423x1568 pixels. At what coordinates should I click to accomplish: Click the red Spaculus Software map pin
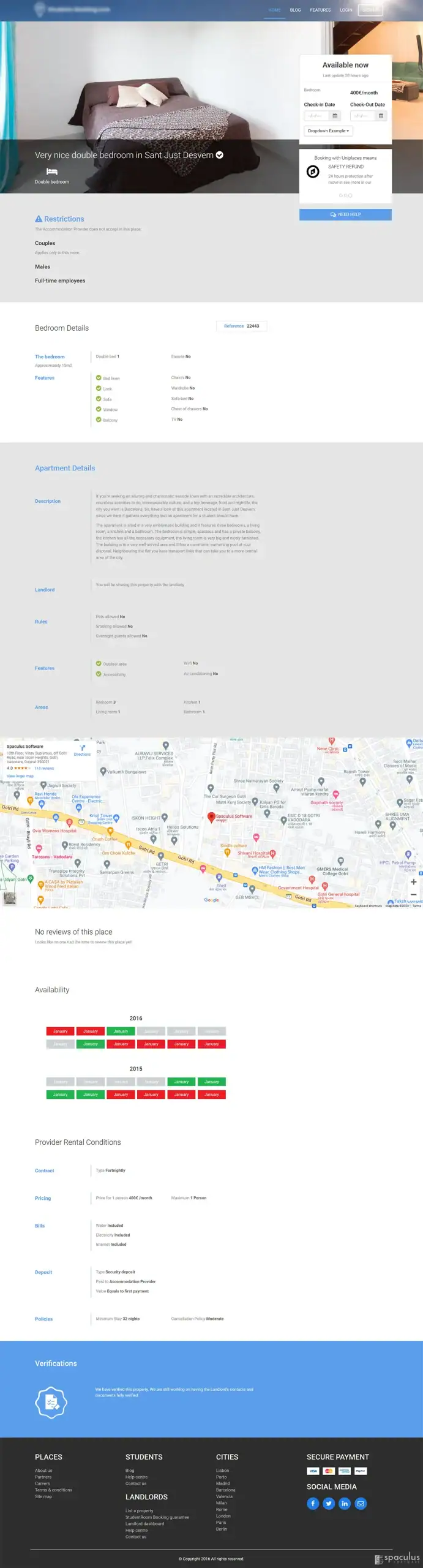[x=211, y=816]
